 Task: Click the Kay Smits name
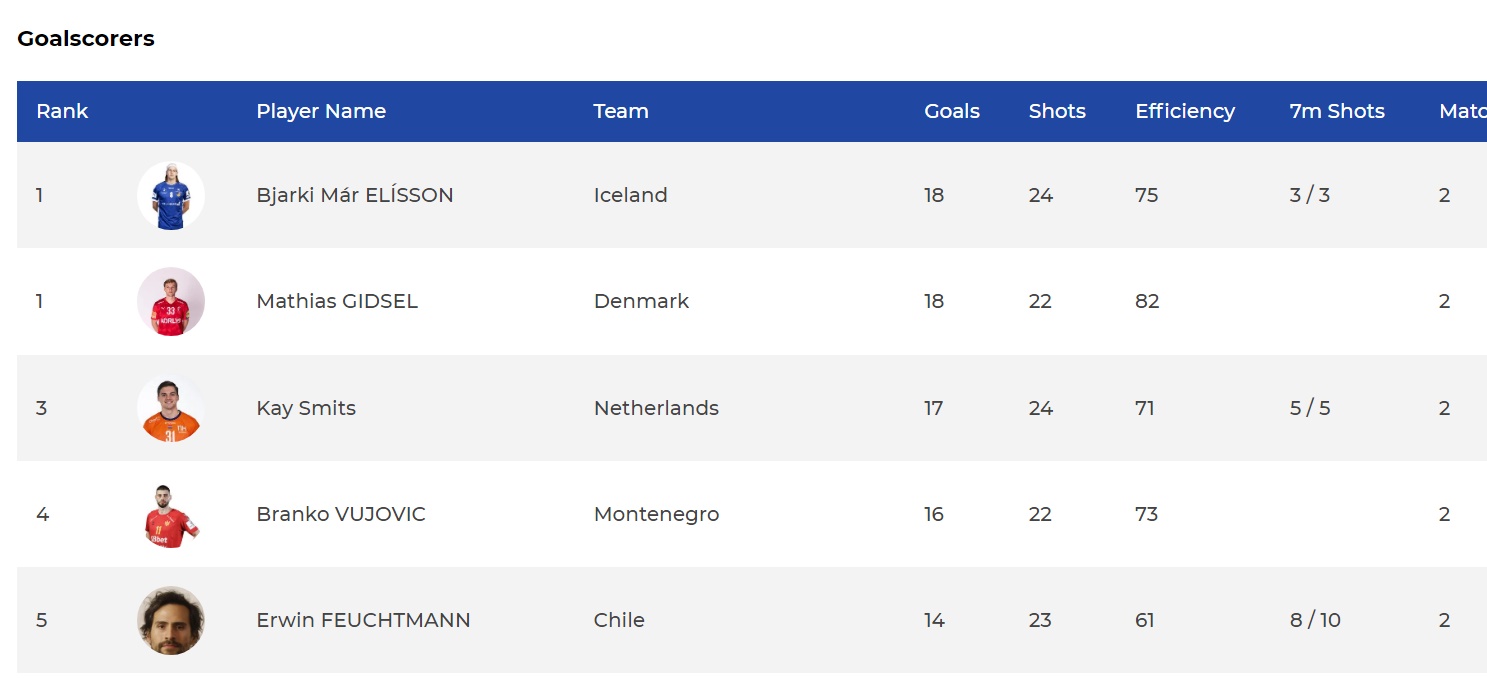point(306,408)
